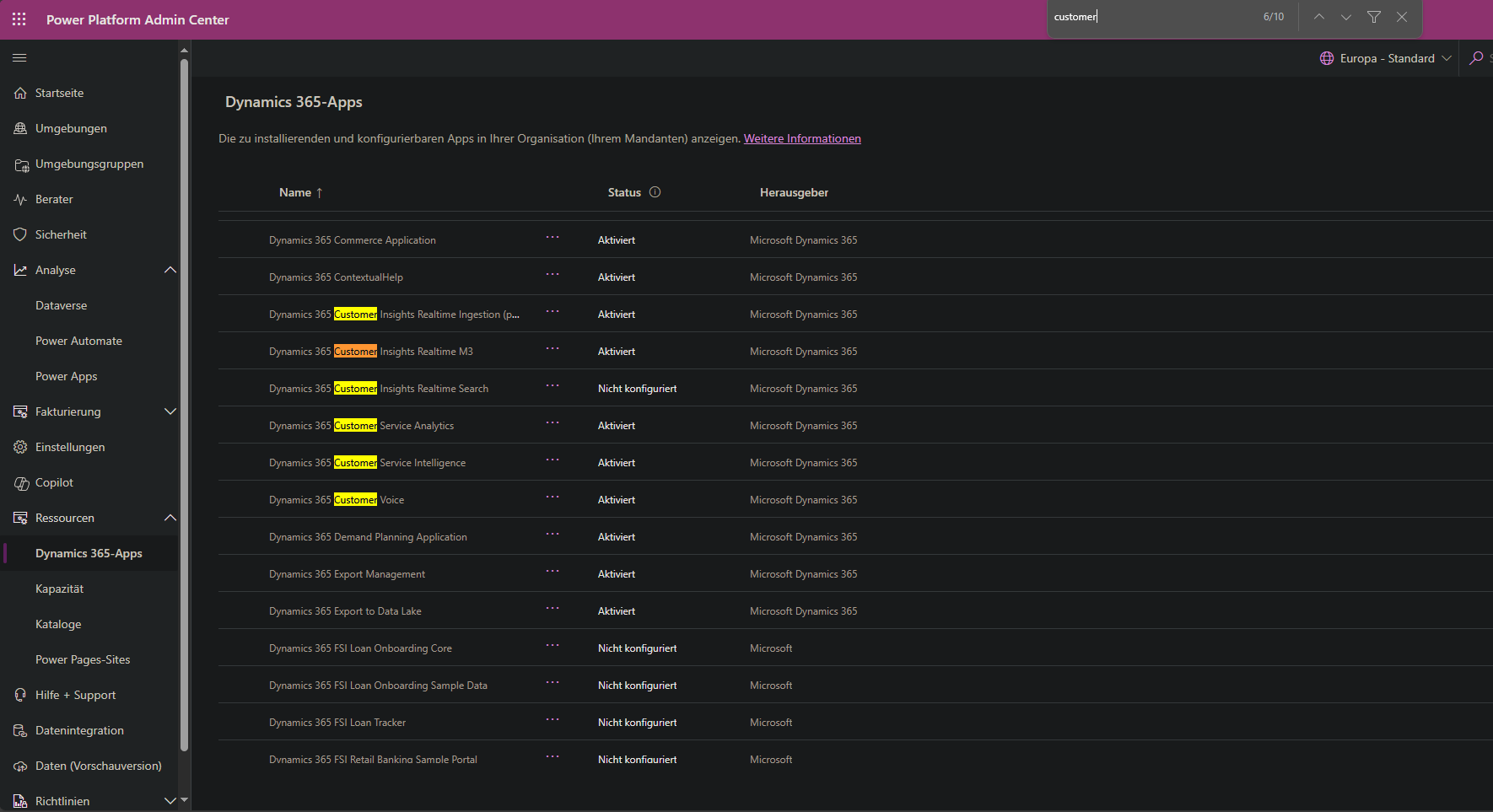Go to previous find result arrow

(x=1319, y=17)
